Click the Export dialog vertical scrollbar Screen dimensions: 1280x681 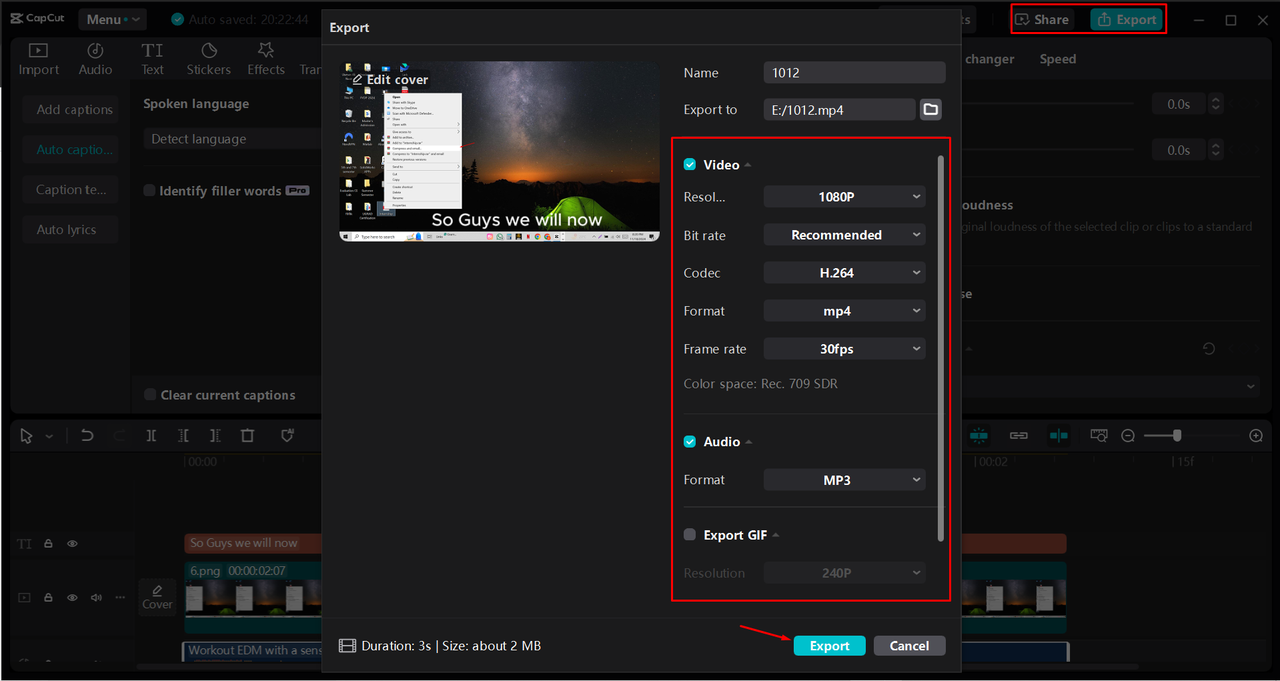pyautogui.click(x=940, y=348)
